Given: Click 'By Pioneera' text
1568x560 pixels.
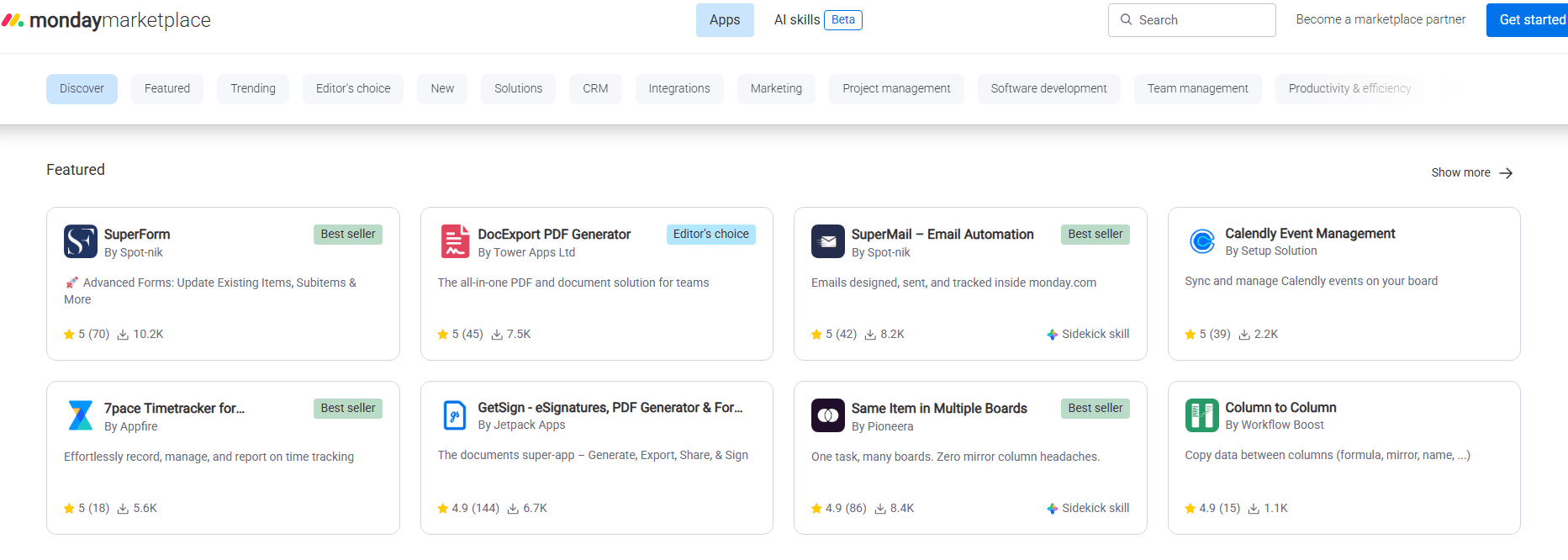Looking at the screenshot, I should [x=882, y=427].
